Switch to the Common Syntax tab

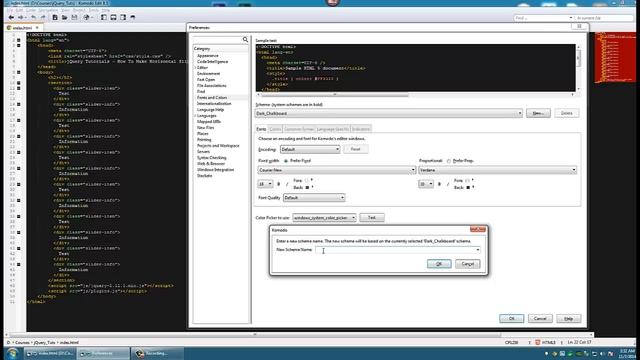click(299, 129)
